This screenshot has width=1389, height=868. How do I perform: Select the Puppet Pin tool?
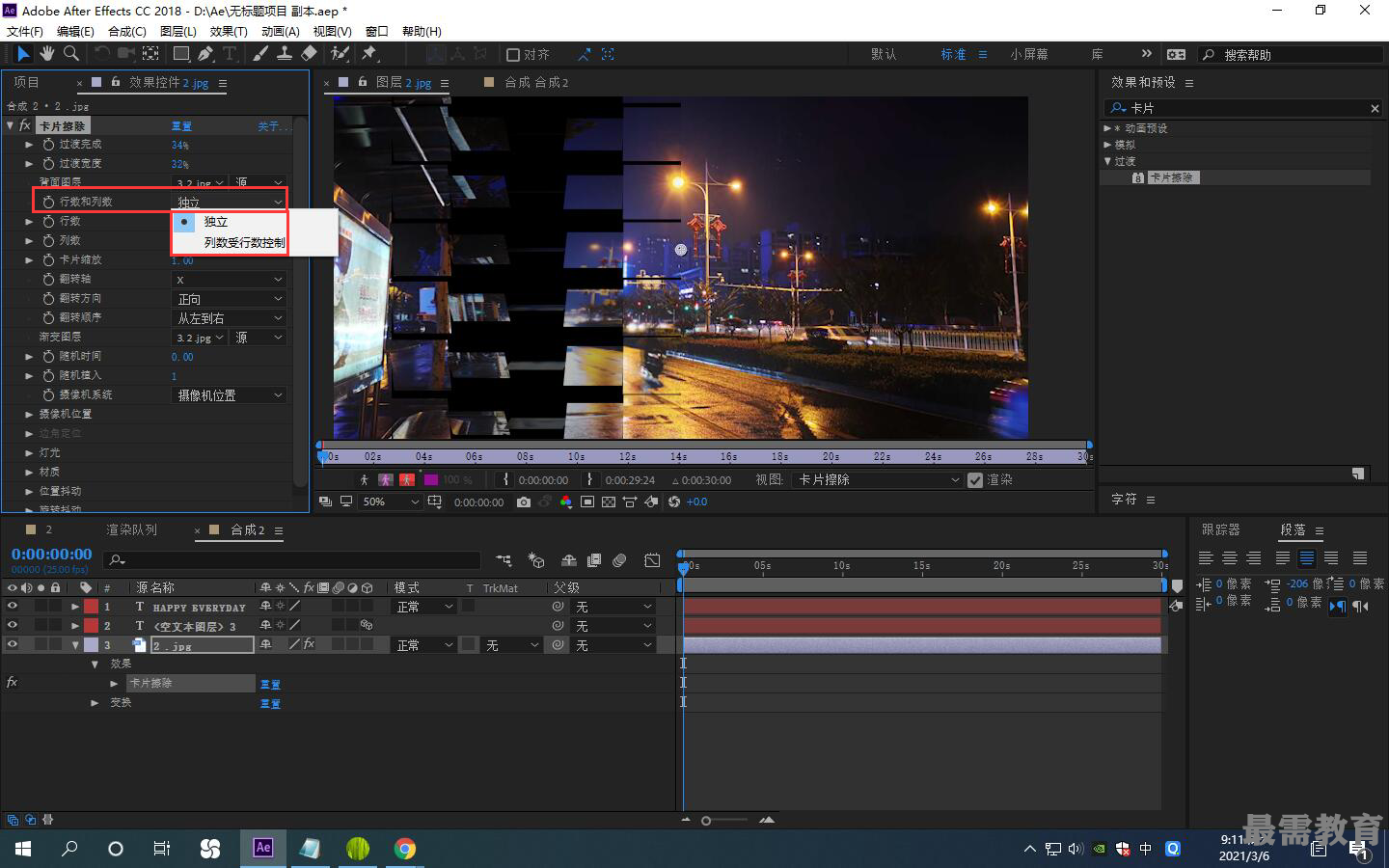point(369,54)
